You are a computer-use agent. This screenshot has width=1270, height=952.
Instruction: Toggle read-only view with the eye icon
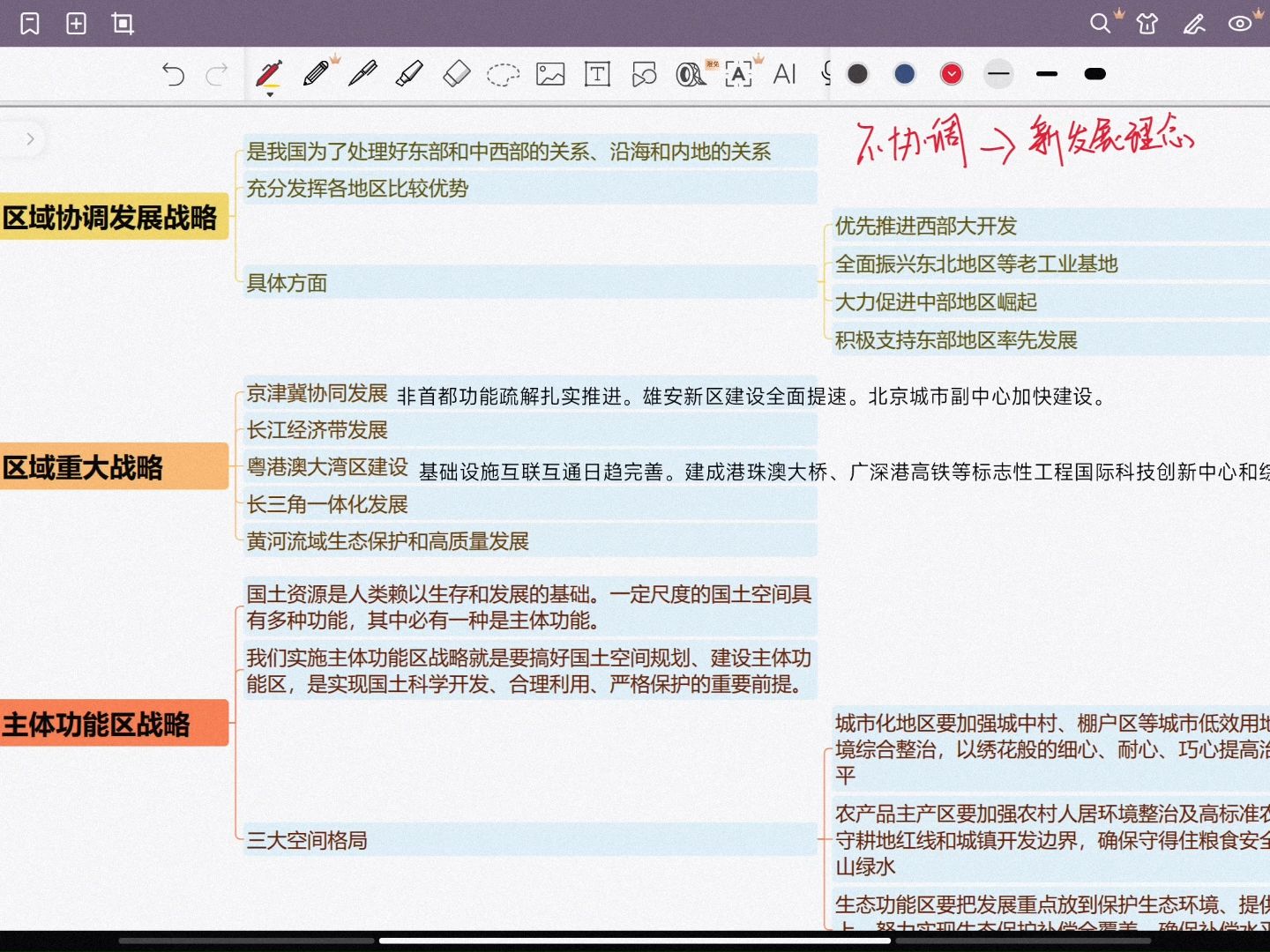coord(1240,24)
